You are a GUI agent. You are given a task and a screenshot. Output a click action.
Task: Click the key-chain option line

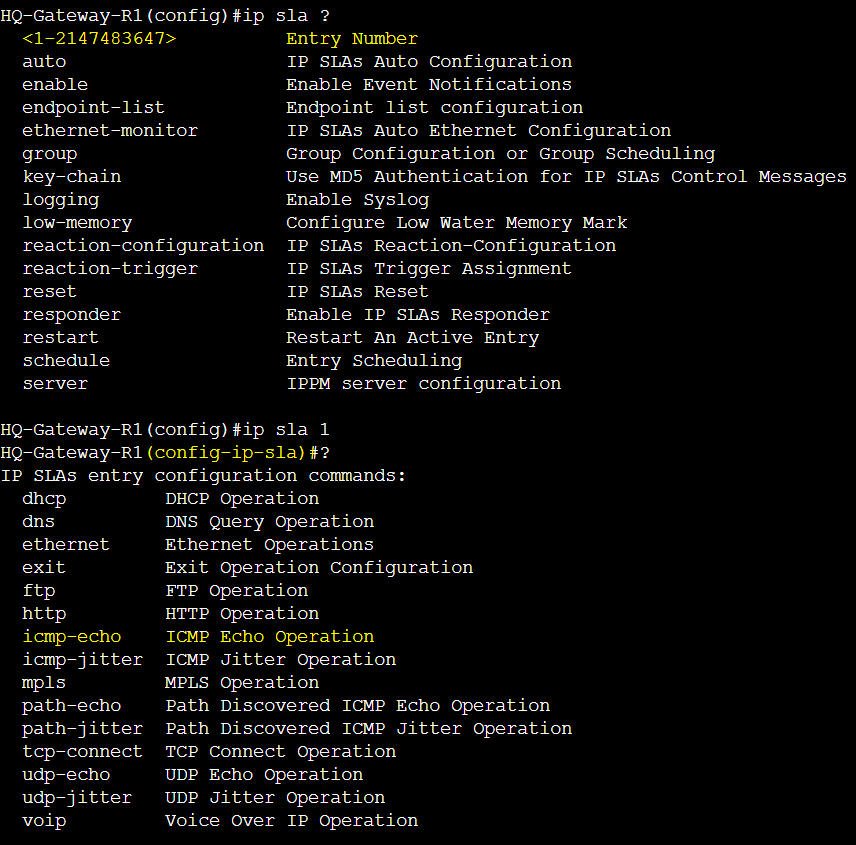click(434, 177)
